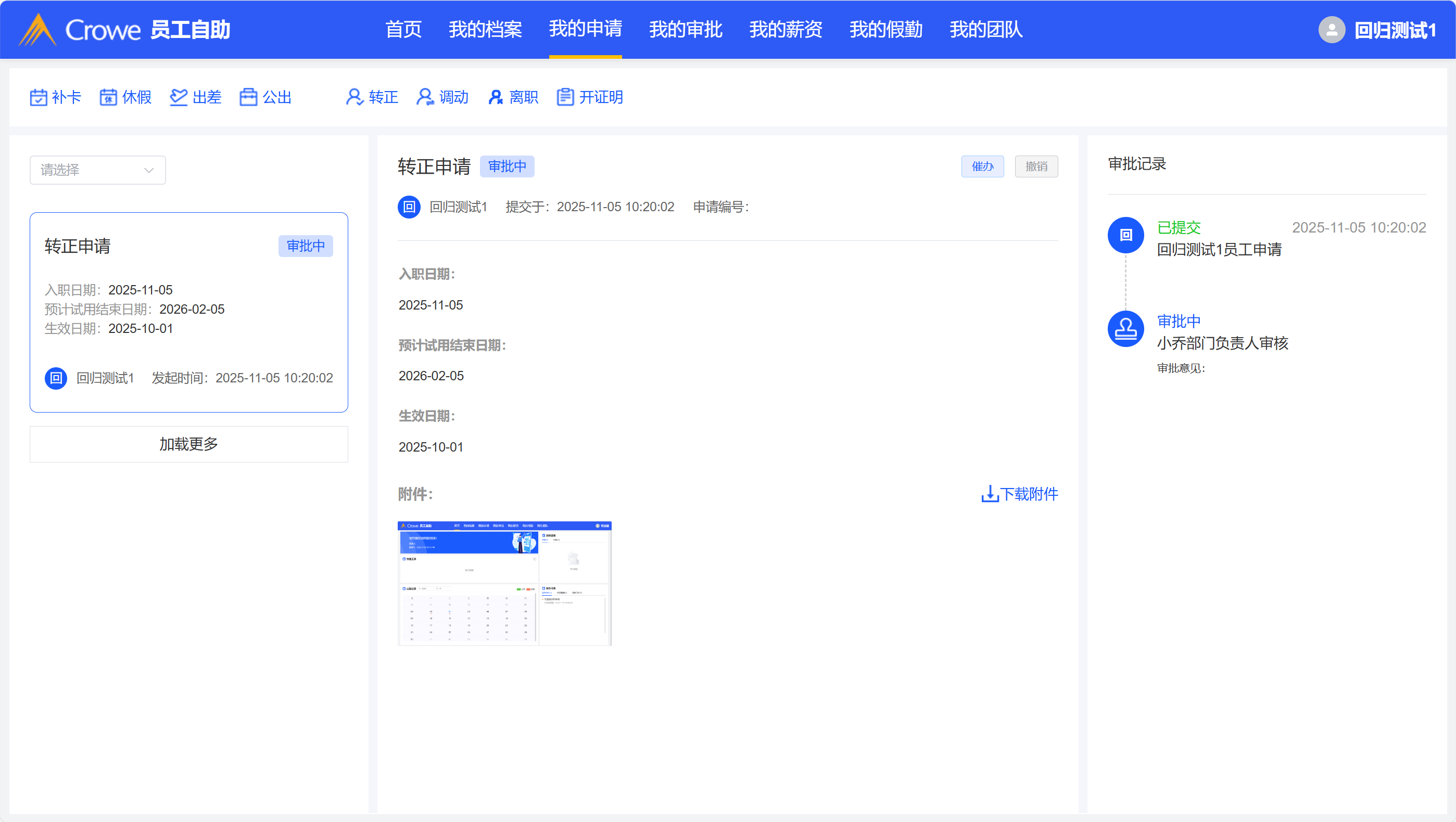Viewport: 1456px width, 822px height.
Task: Select the 离职 resignation icon
Action: (x=495, y=97)
